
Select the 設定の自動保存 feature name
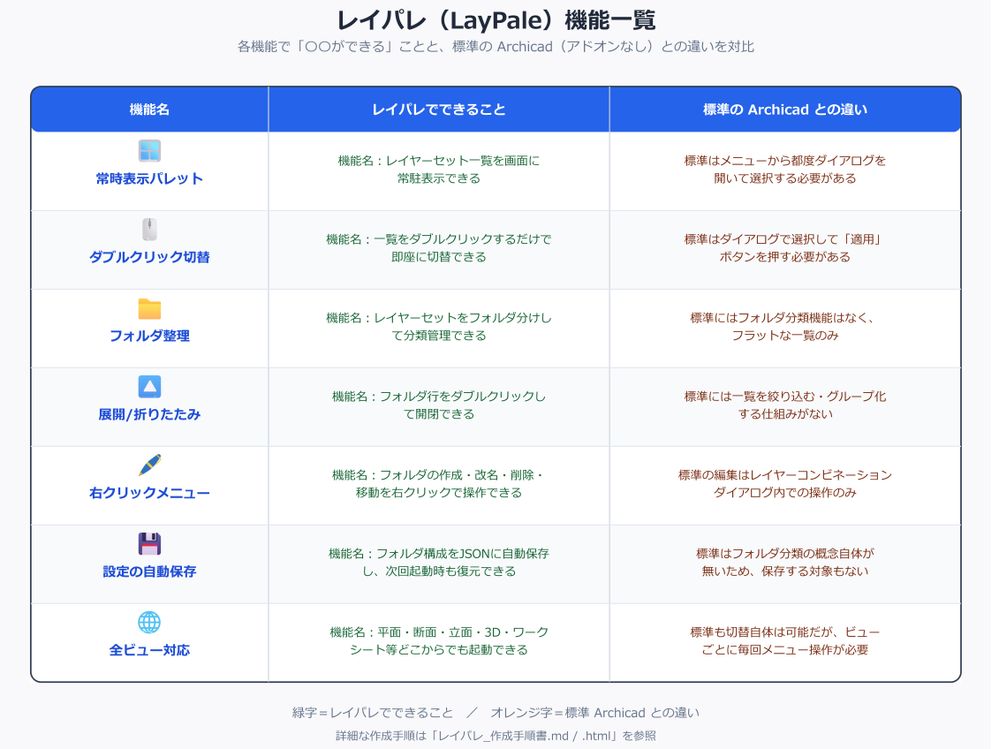coord(150,571)
